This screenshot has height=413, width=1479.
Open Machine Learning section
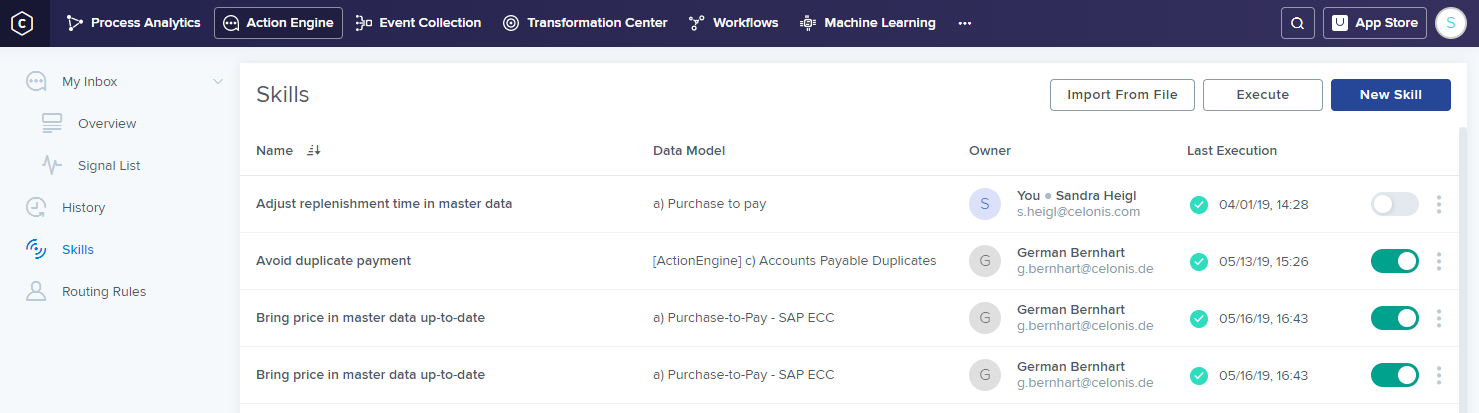868,23
